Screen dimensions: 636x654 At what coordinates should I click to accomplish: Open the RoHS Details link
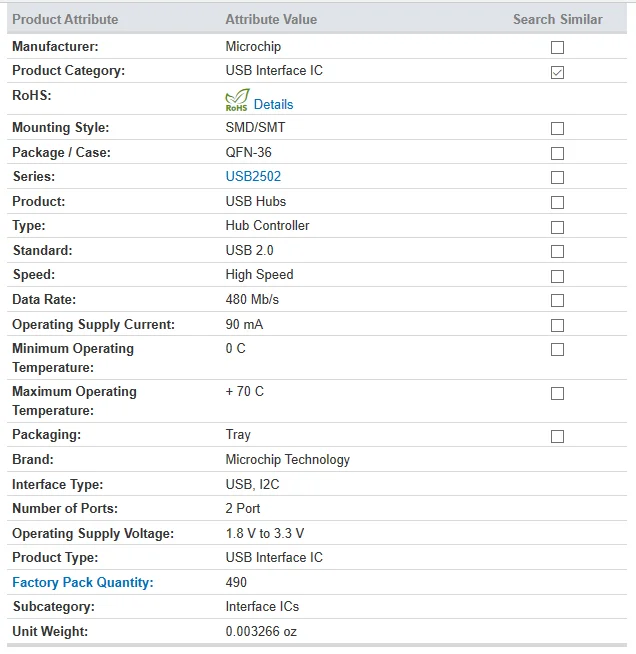[x=273, y=104]
